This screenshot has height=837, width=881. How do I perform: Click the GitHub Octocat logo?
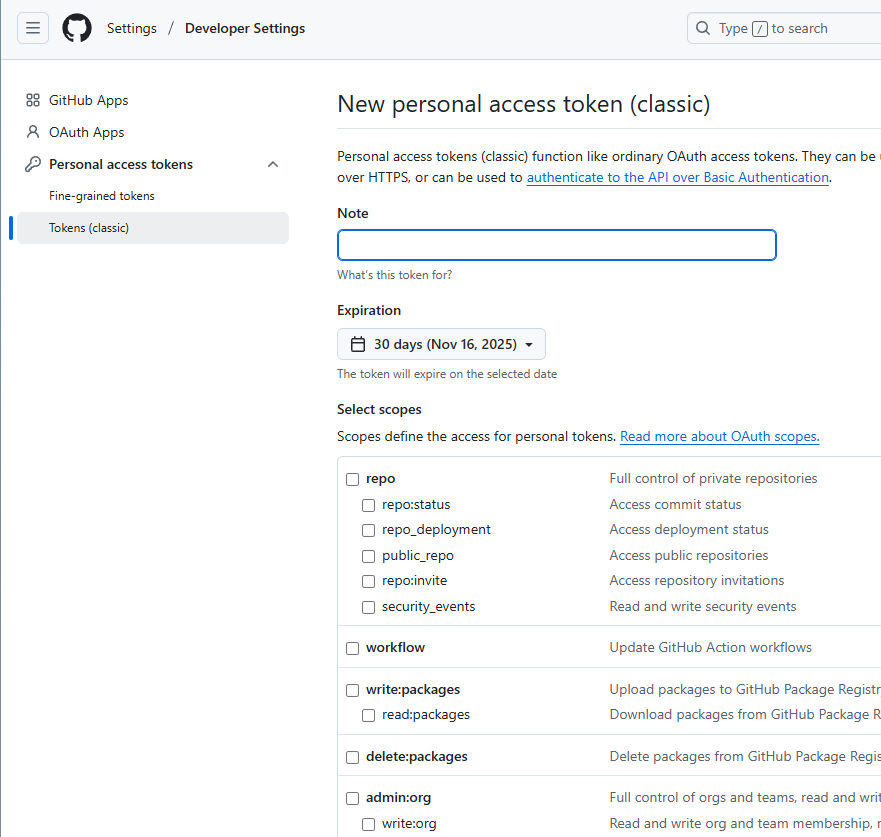[x=77, y=28]
